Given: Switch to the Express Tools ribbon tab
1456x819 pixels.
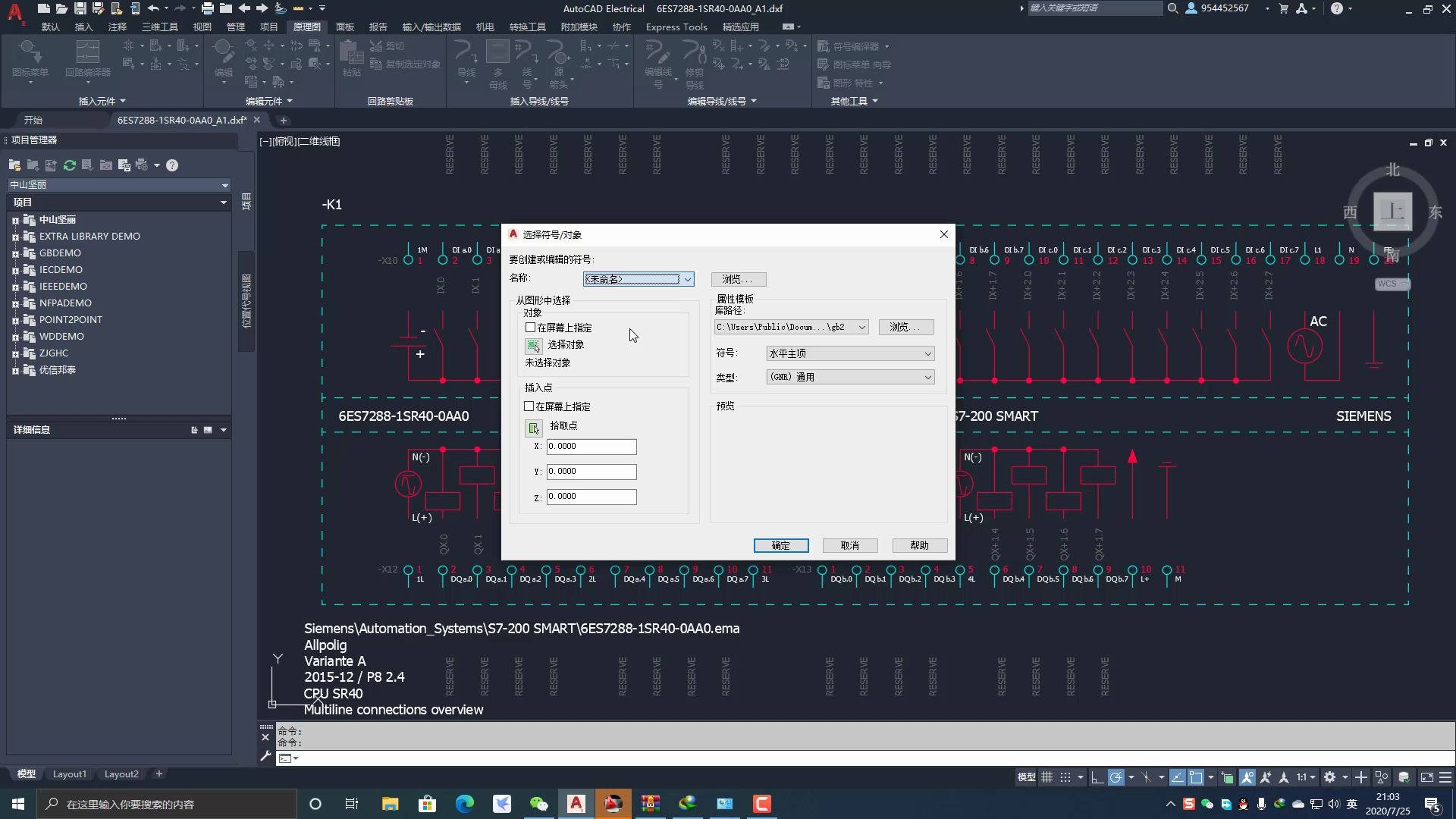Looking at the screenshot, I should (676, 27).
